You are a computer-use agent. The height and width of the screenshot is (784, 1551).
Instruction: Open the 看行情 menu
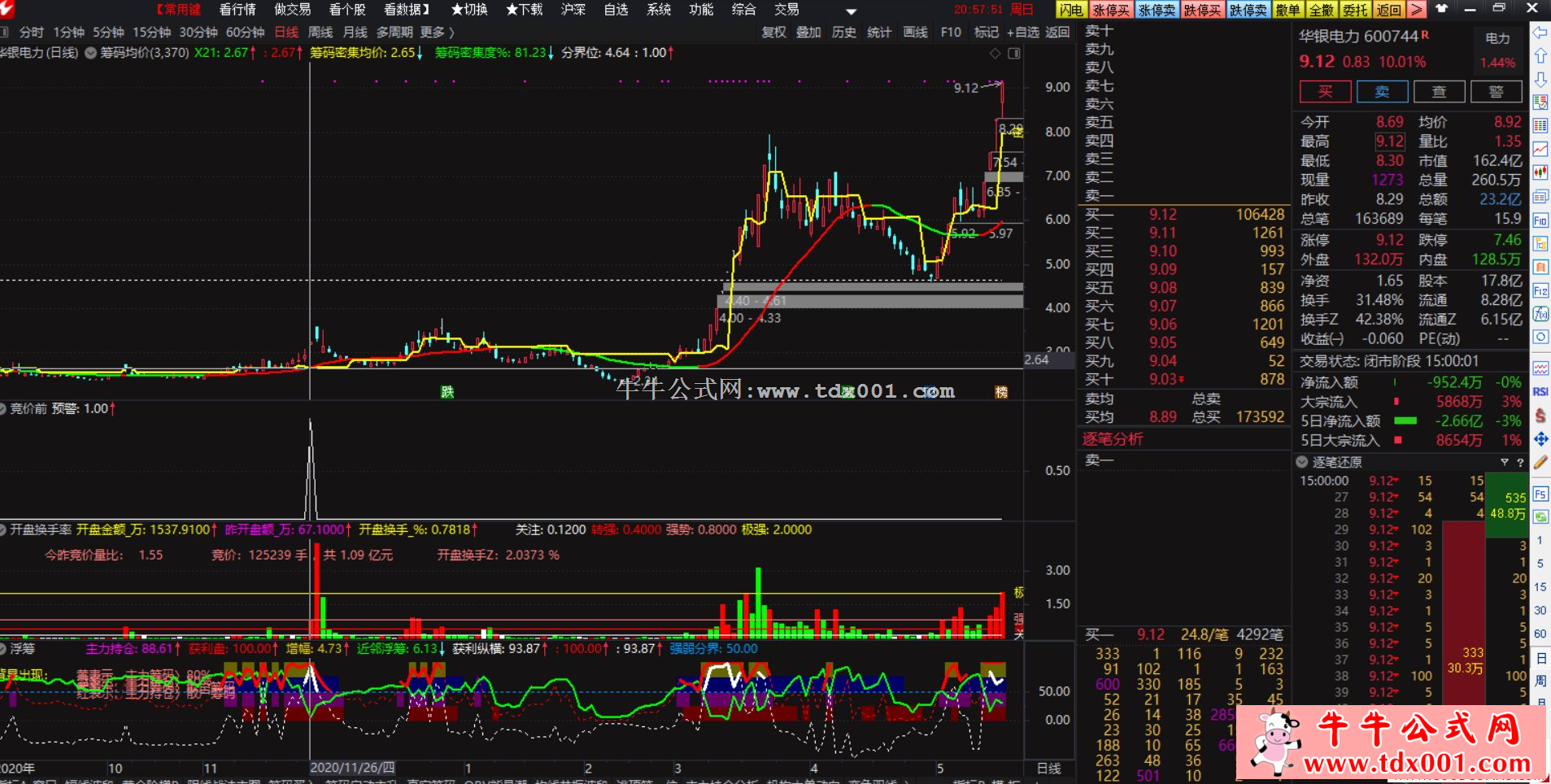pyautogui.click(x=237, y=10)
